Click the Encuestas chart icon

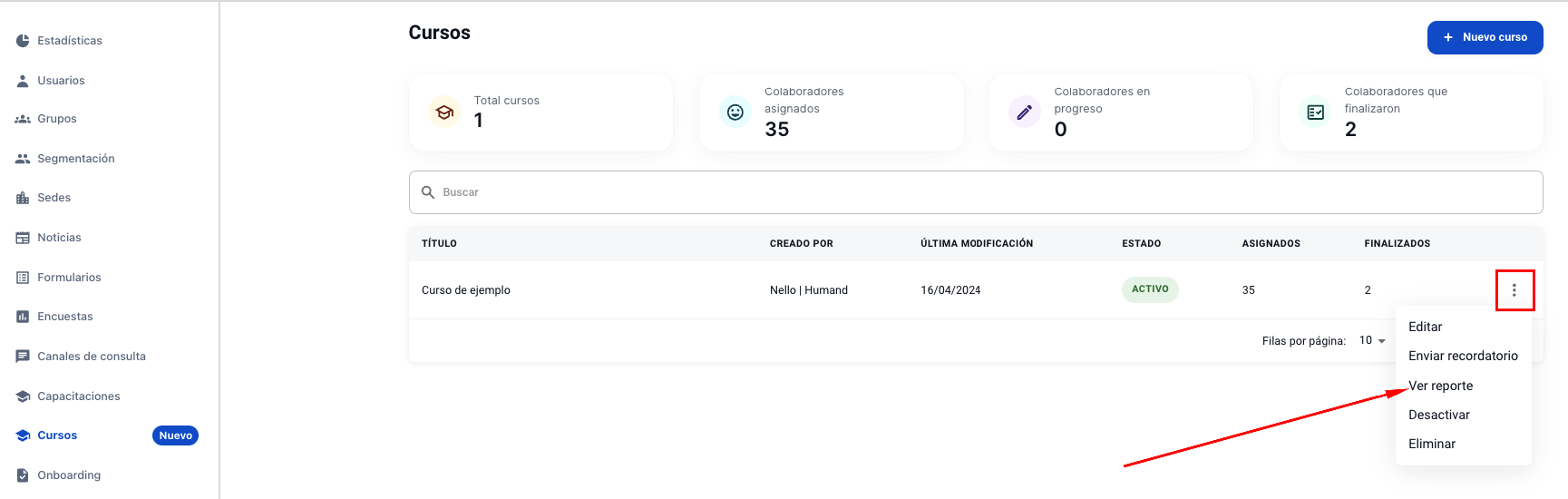23,317
